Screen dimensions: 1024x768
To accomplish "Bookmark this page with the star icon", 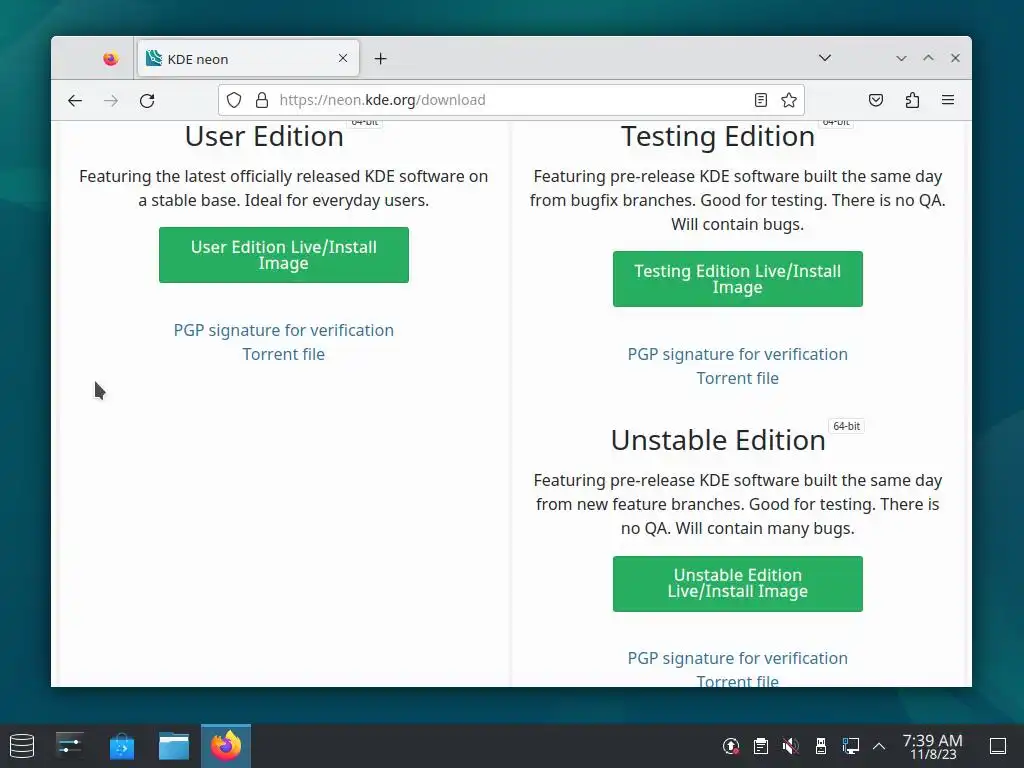I will (789, 100).
